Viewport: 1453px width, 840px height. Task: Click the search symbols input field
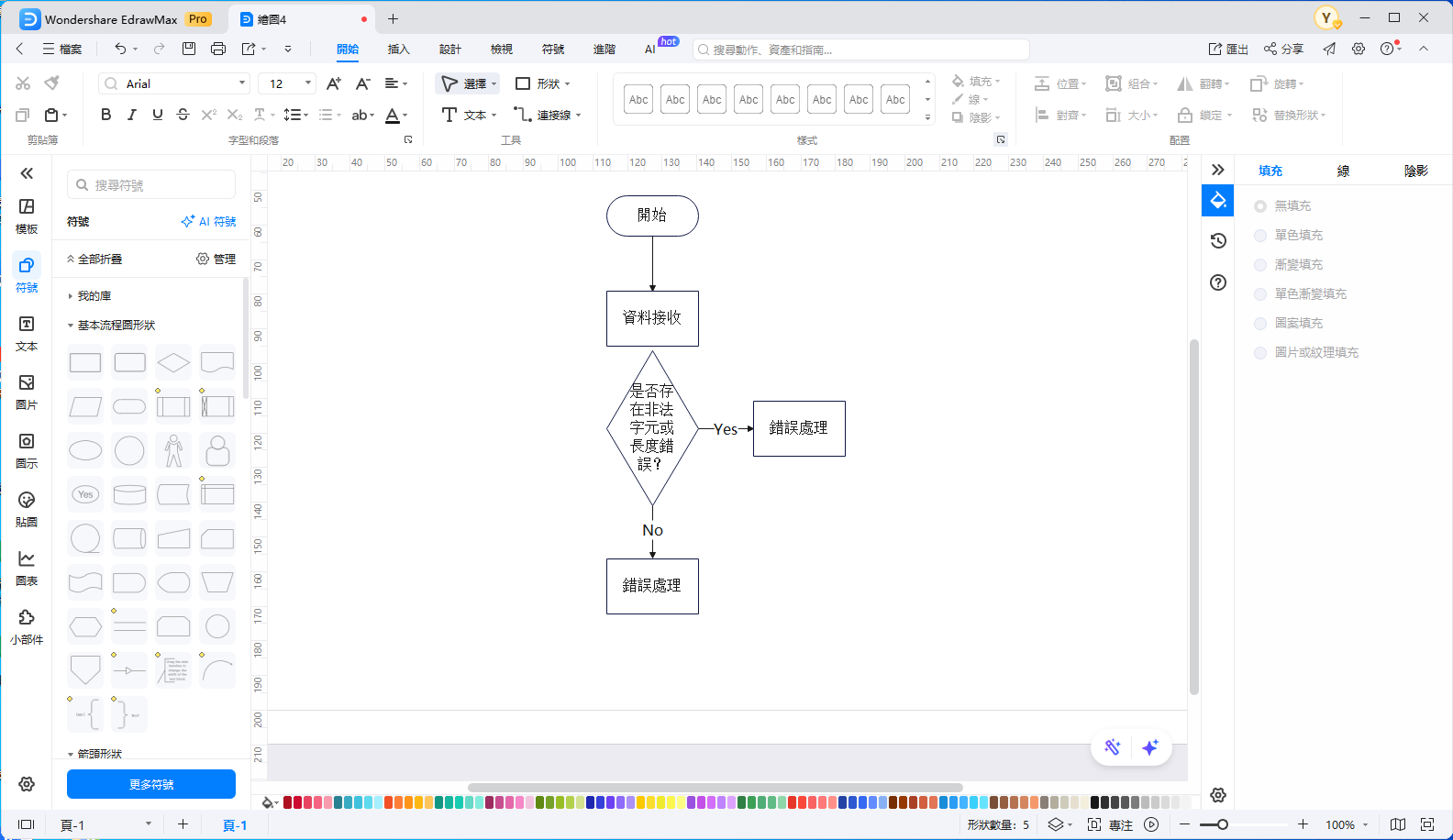pos(151,185)
